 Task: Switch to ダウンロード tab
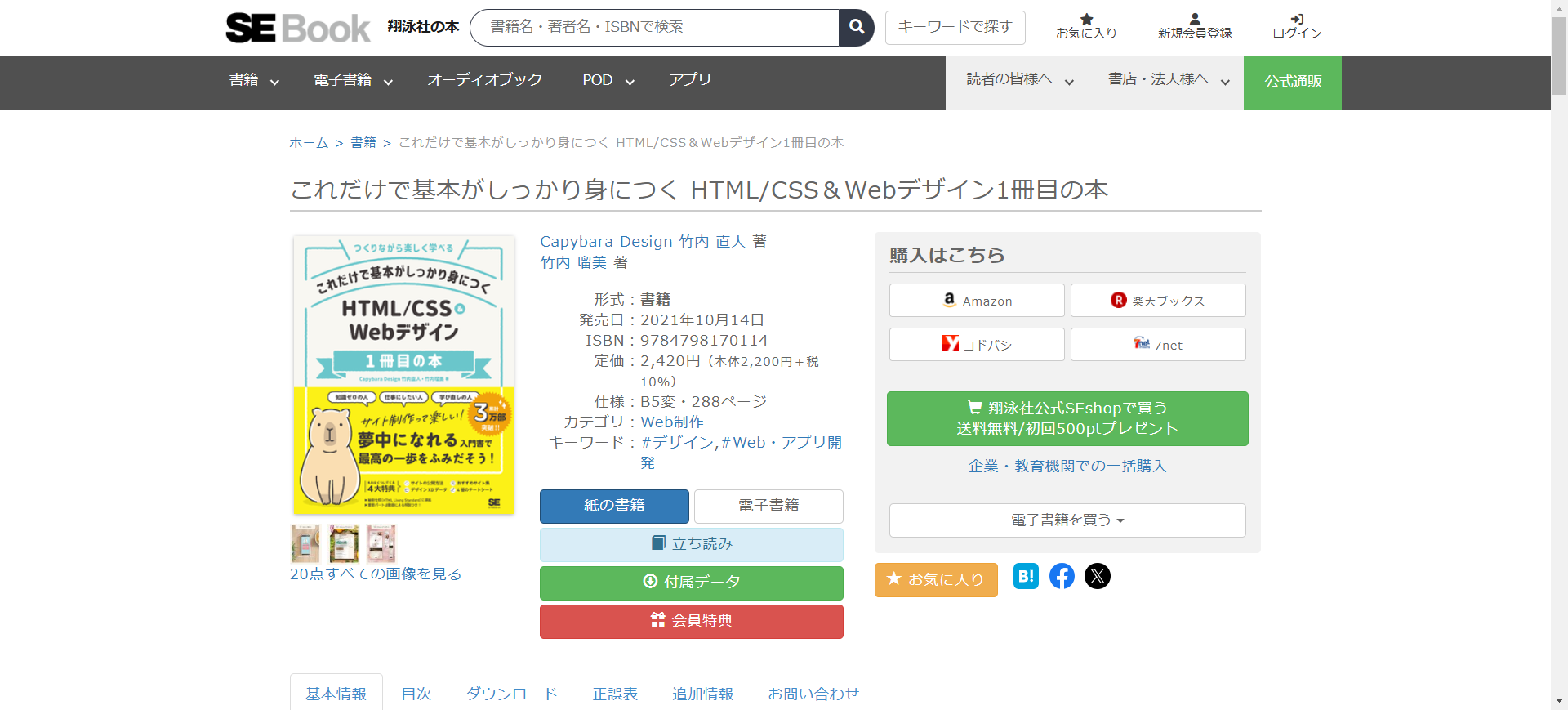pyautogui.click(x=512, y=694)
